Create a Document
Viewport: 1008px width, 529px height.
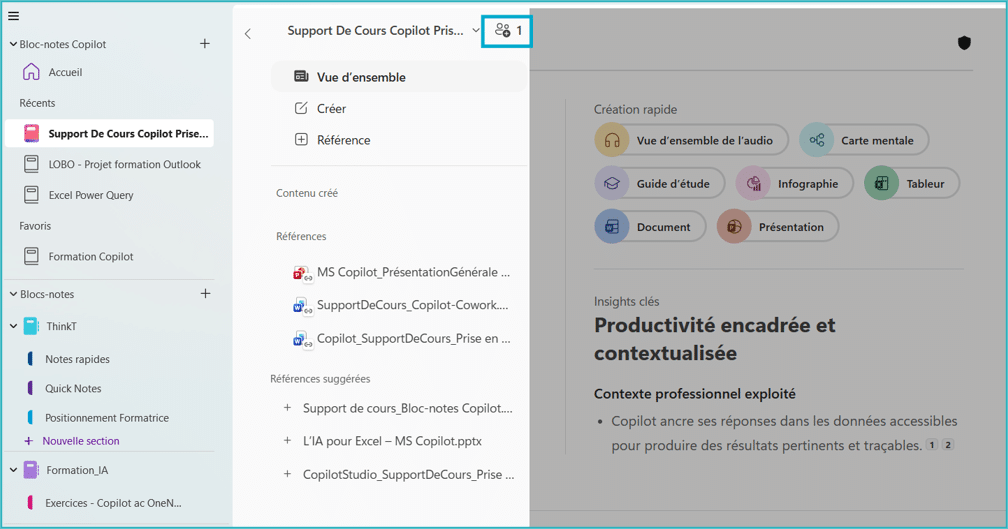coord(650,227)
